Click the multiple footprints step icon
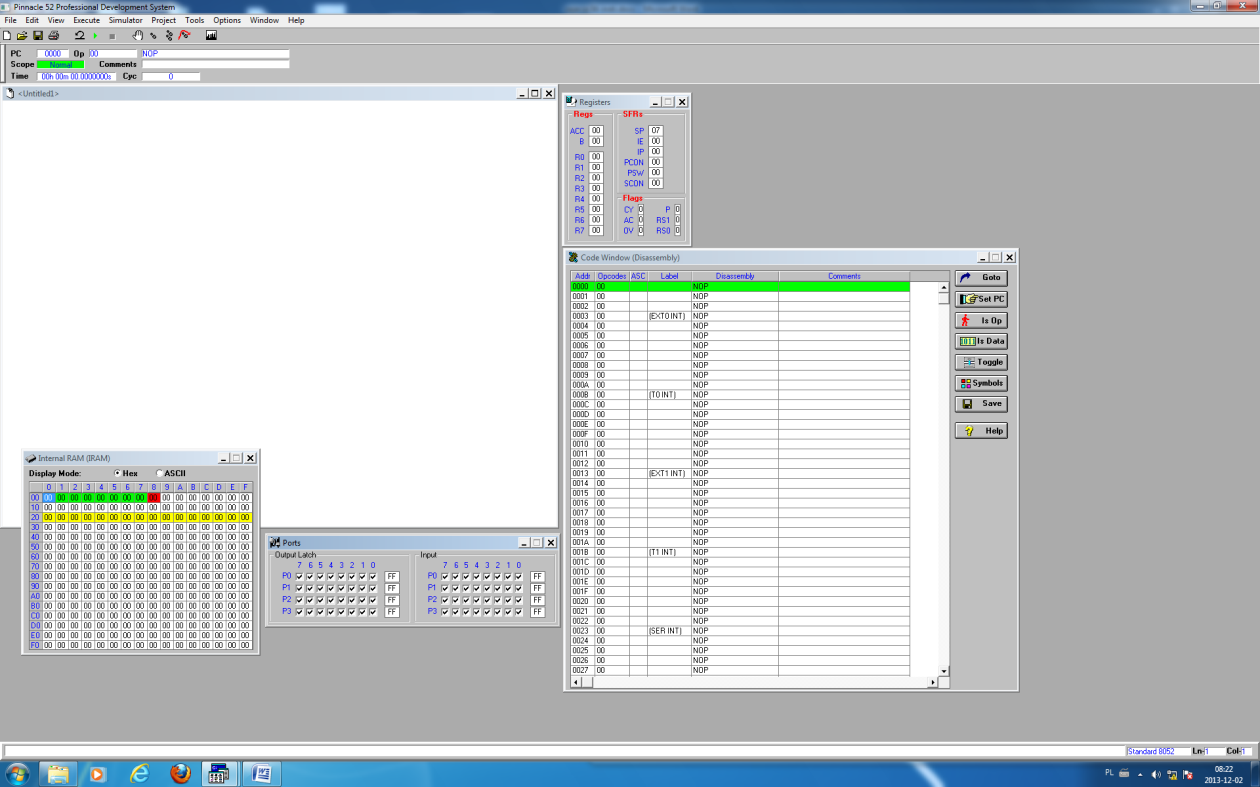 click(x=168, y=35)
